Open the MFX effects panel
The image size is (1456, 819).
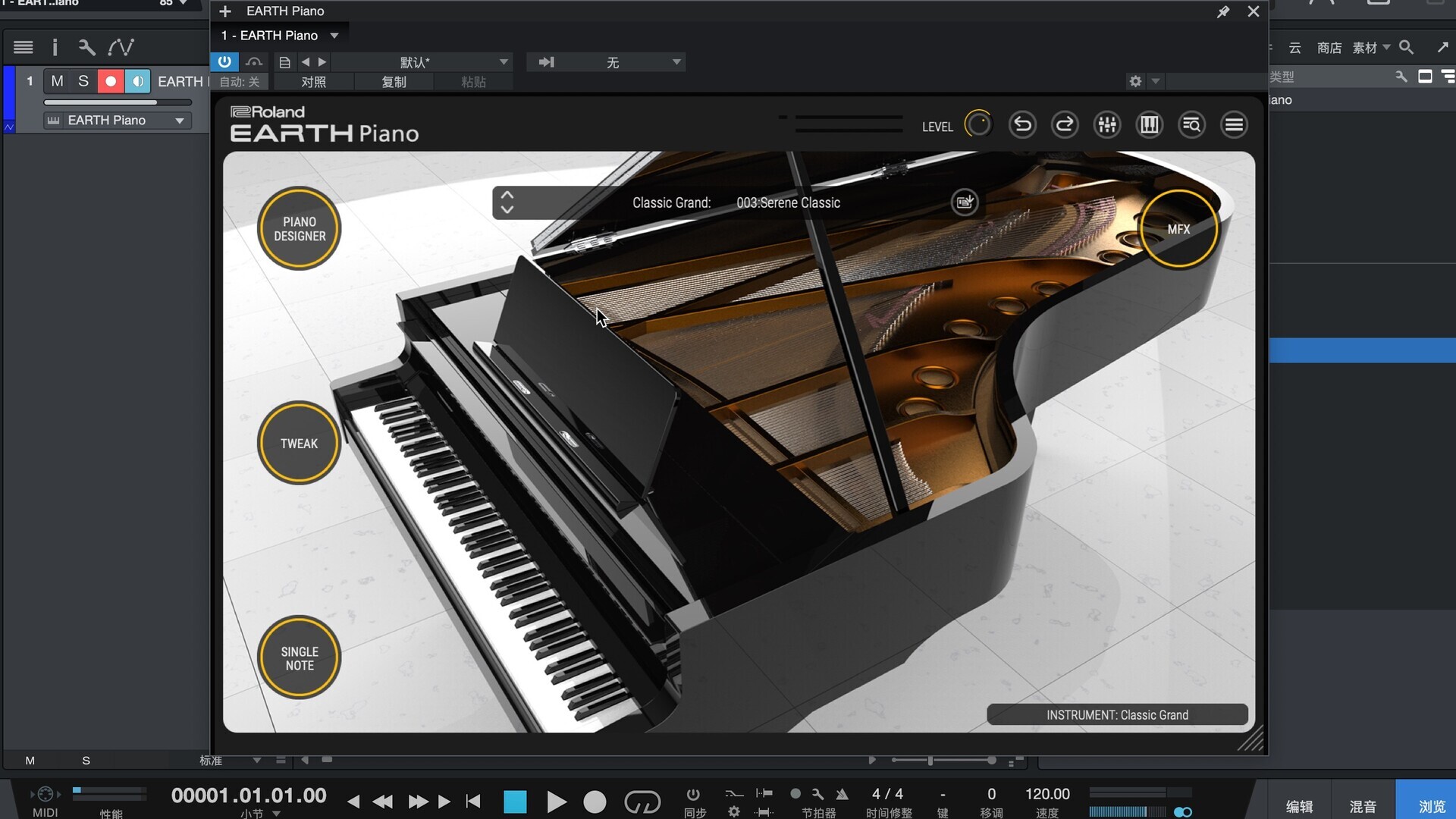(1178, 228)
